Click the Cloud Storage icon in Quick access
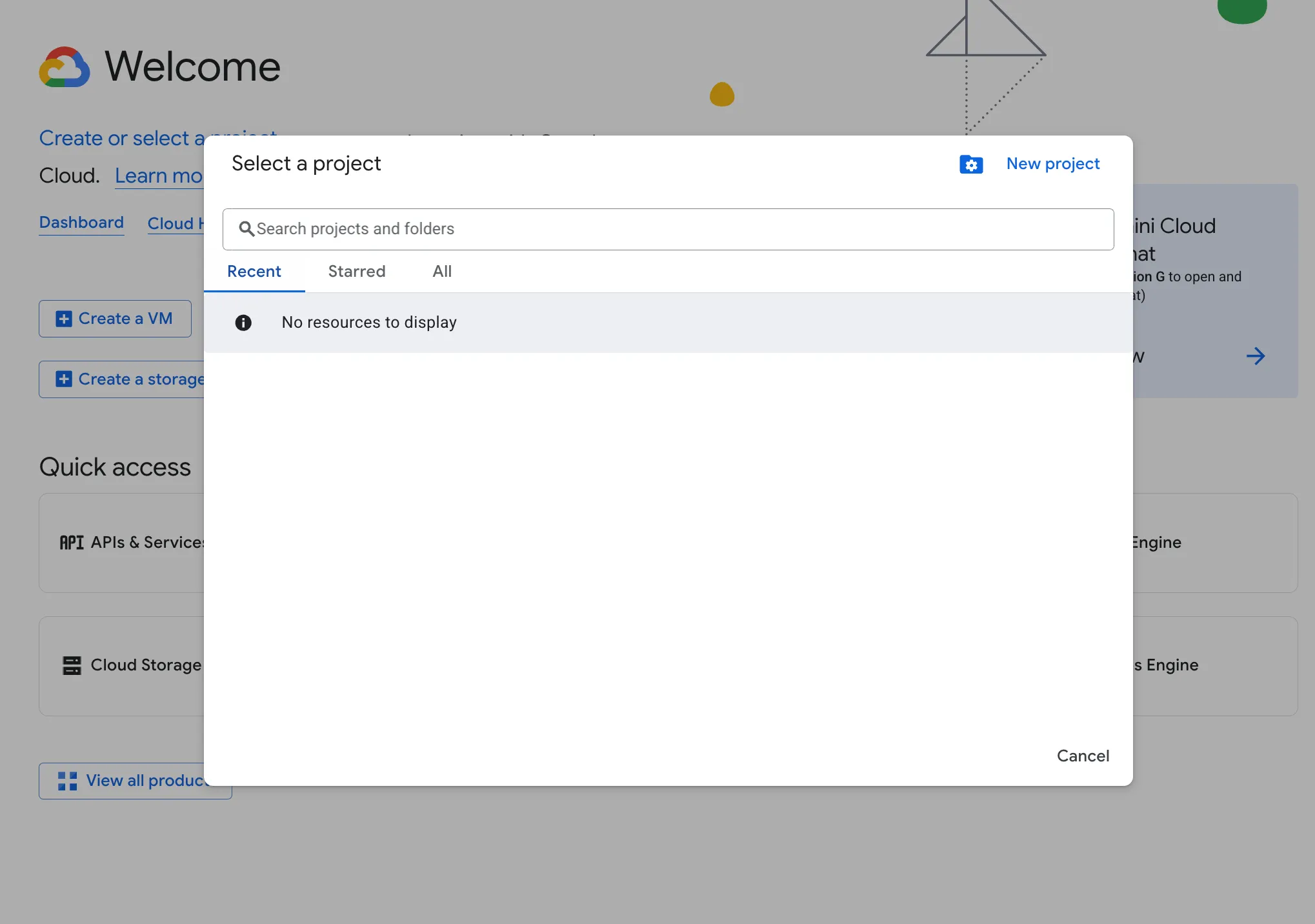 tap(72, 665)
